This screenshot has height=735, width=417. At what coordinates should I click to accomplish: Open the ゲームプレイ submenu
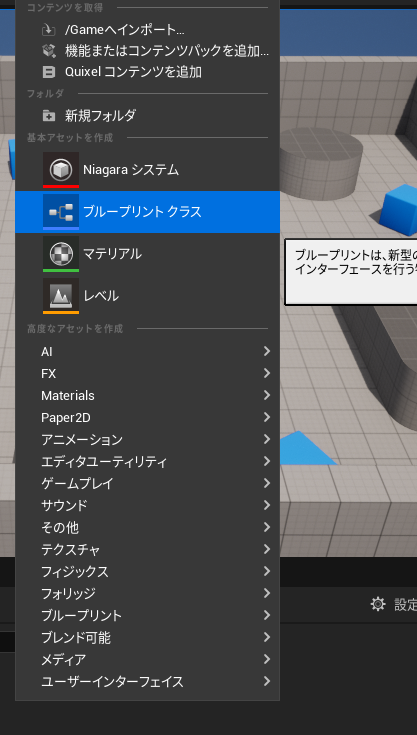click(147, 484)
